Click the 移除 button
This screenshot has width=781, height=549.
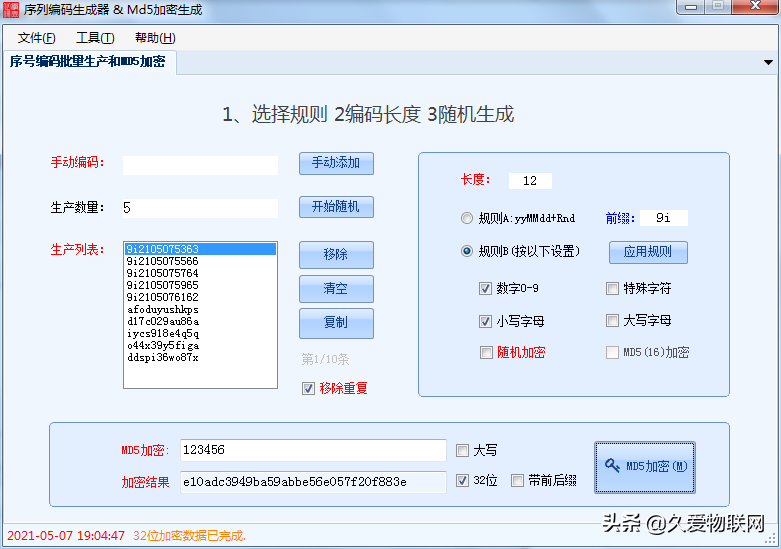[x=336, y=255]
